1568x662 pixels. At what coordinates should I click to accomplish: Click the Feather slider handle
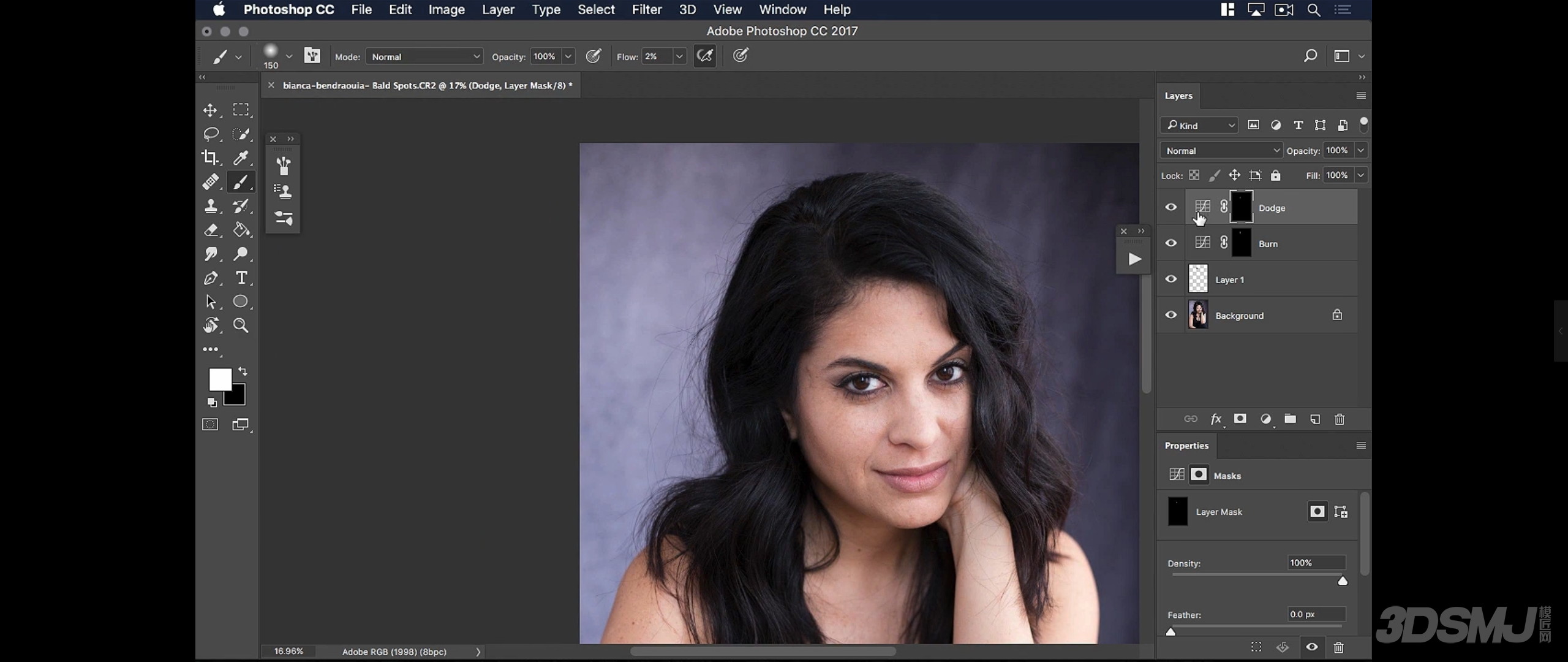point(1170,631)
